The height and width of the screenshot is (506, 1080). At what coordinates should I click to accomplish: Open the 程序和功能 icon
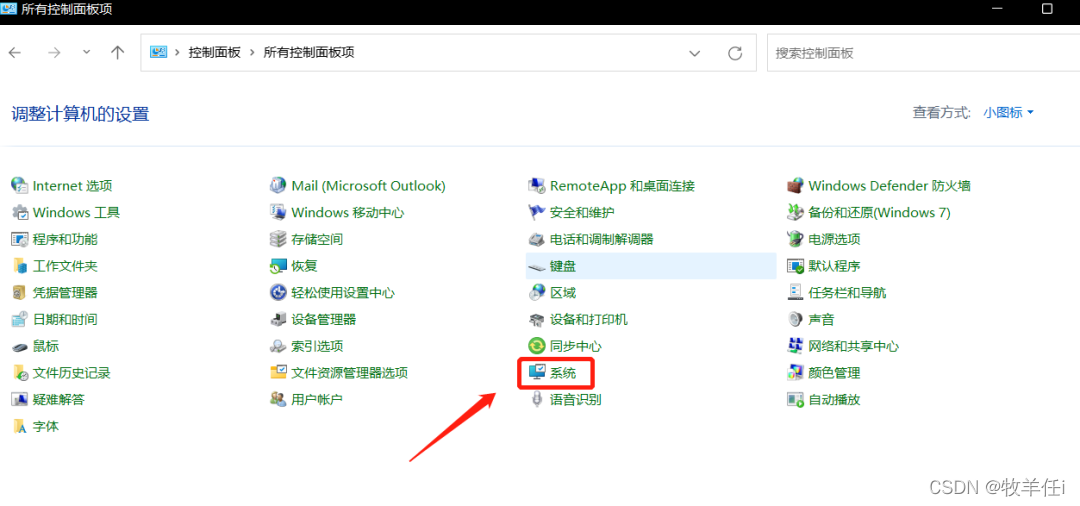point(20,240)
